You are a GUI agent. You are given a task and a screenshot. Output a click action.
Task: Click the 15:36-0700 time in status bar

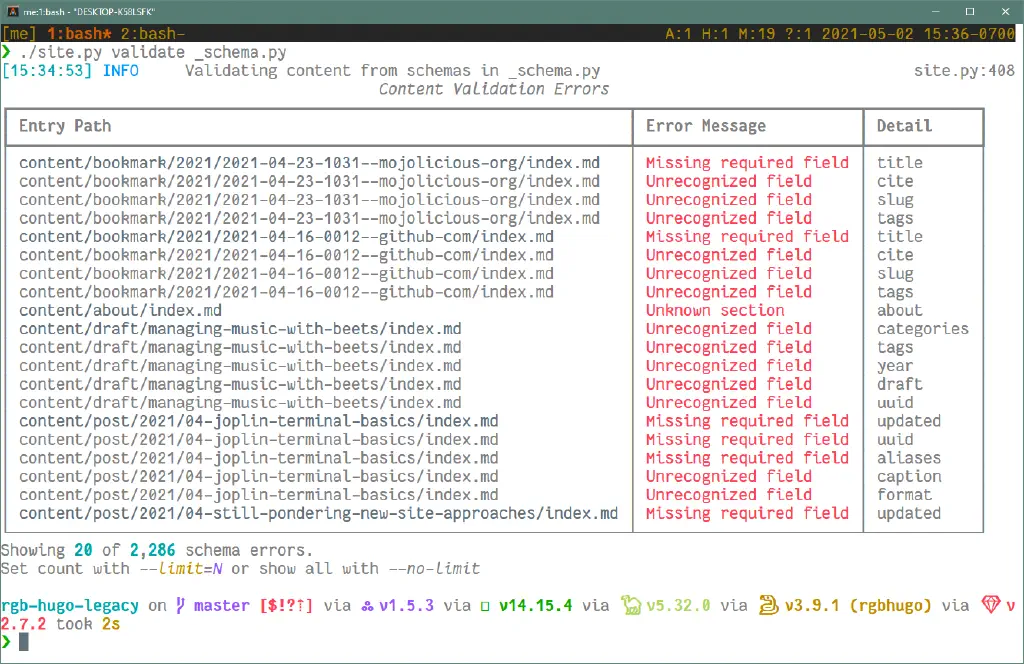point(969,33)
